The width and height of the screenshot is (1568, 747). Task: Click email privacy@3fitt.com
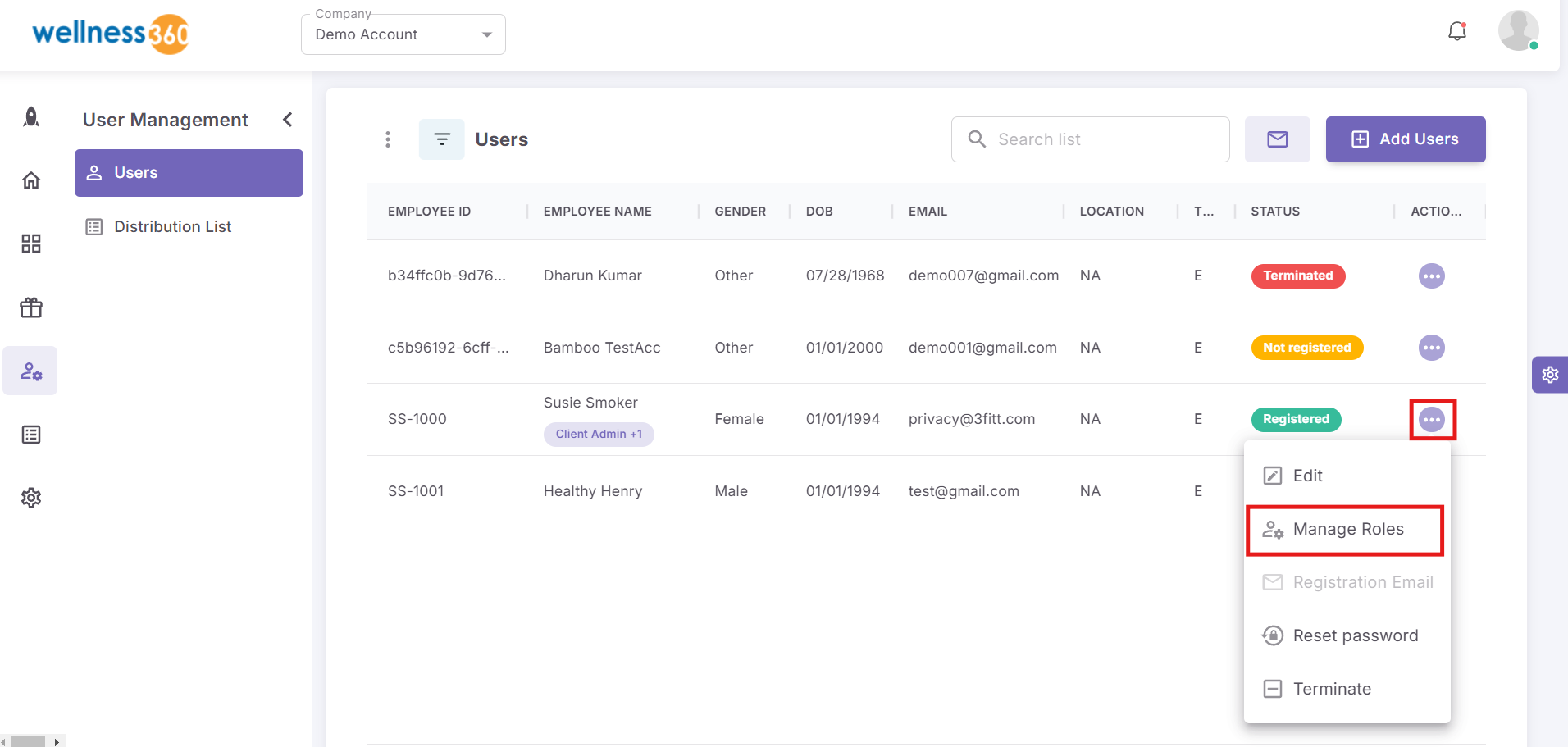[x=972, y=420]
